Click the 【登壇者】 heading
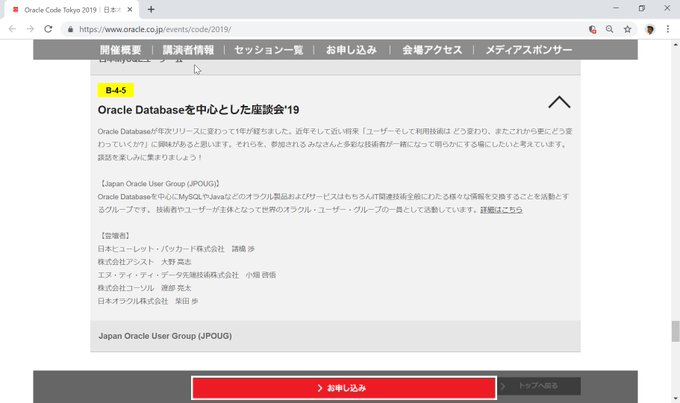The height and width of the screenshot is (403, 680). coord(115,236)
